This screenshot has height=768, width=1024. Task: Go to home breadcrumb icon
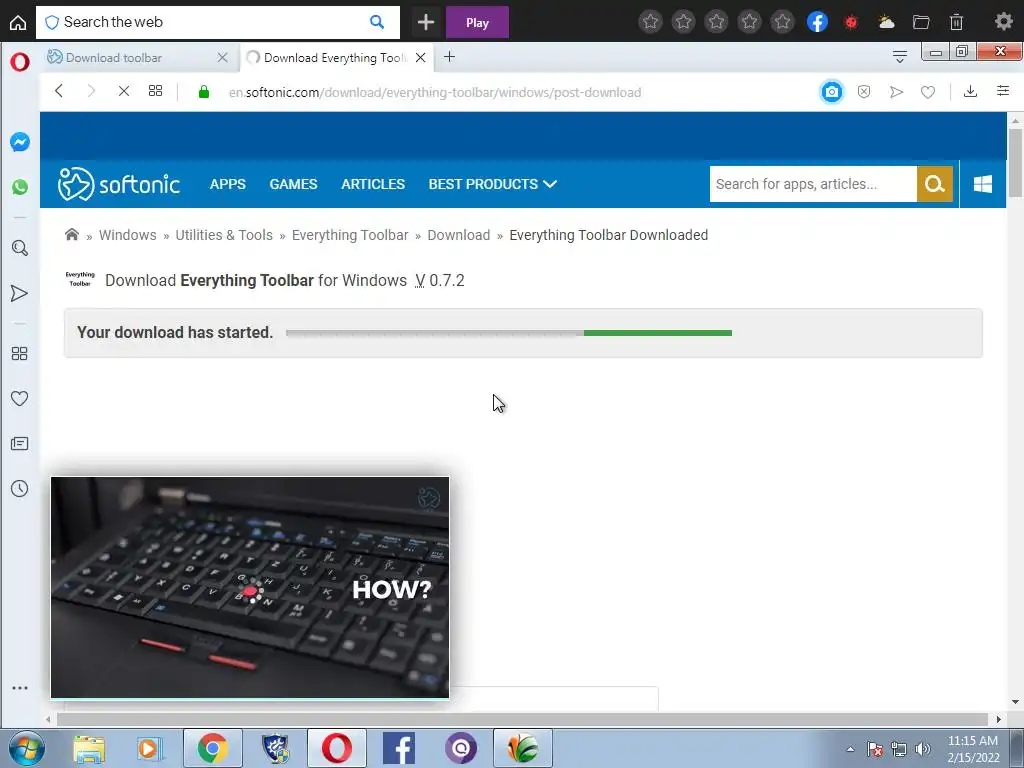pyautogui.click(x=72, y=234)
